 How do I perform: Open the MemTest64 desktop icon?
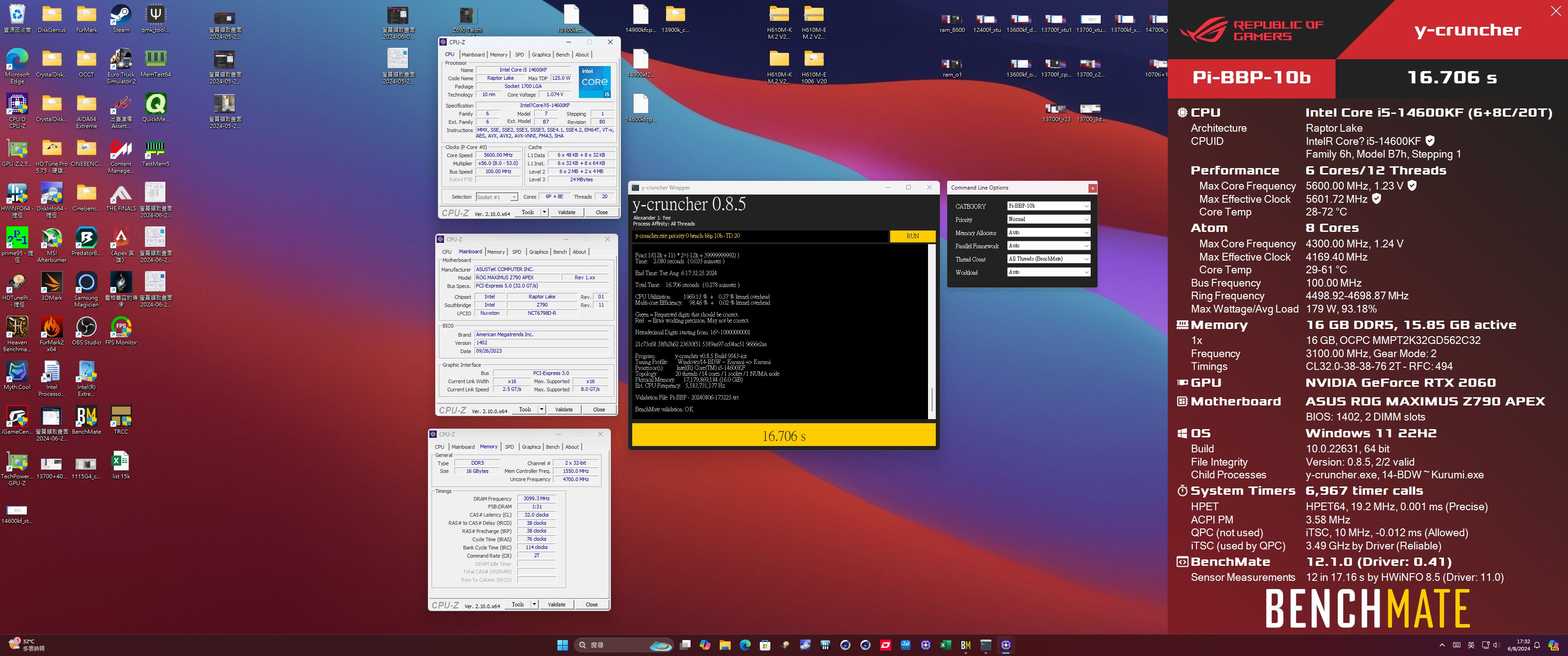(155, 63)
